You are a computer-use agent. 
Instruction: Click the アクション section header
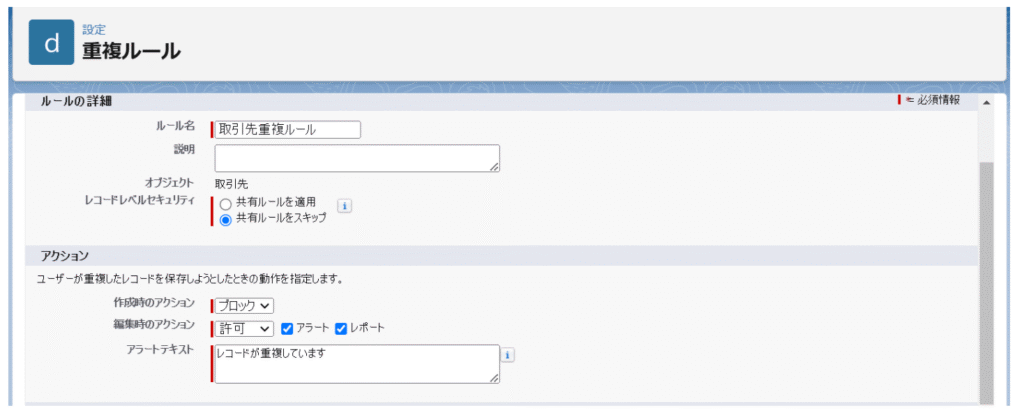tap(66, 256)
